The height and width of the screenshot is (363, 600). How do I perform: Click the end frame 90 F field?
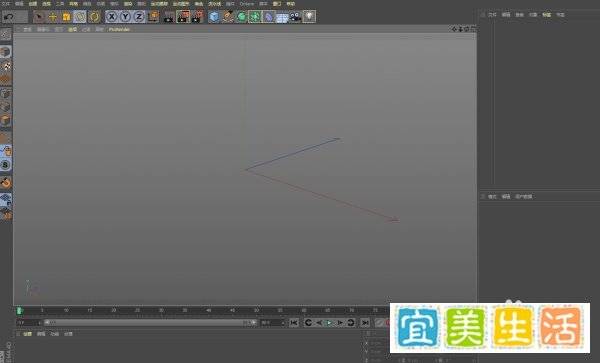pyautogui.click(x=272, y=323)
